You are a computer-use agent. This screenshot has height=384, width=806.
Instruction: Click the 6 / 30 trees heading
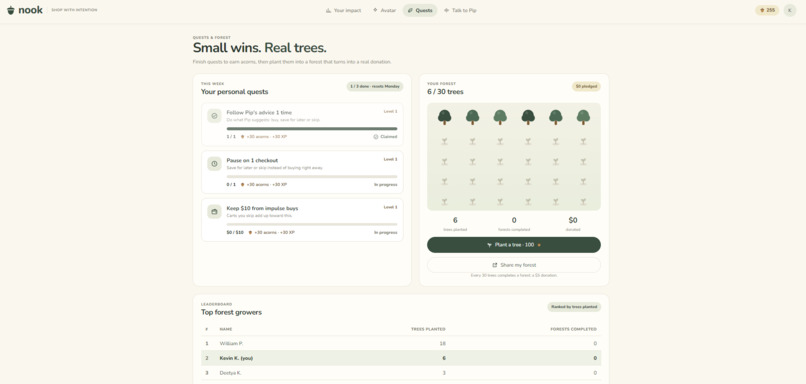click(x=445, y=92)
